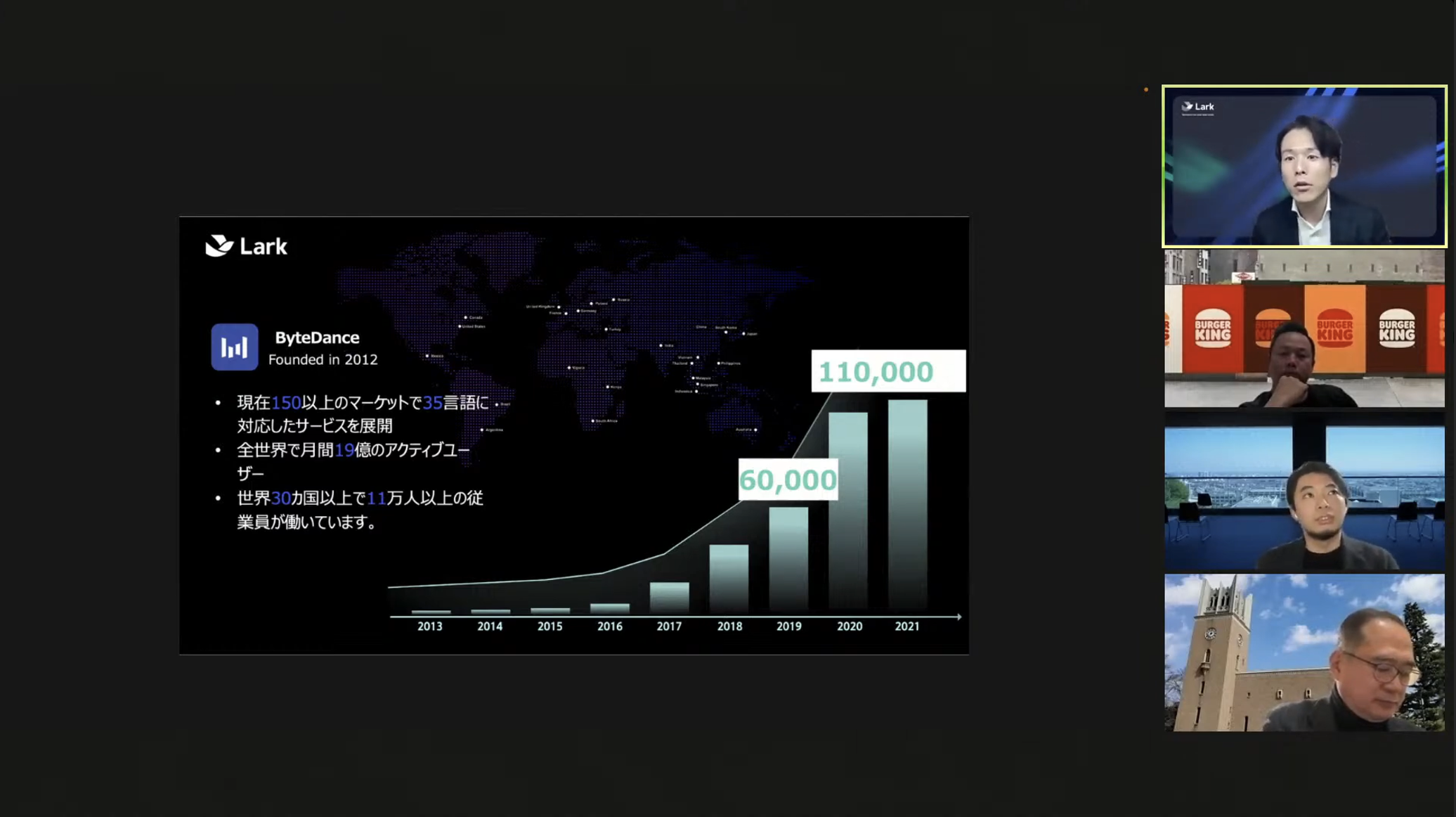Click the 110,000 label on the chart

pyautogui.click(x=888, y=371)
